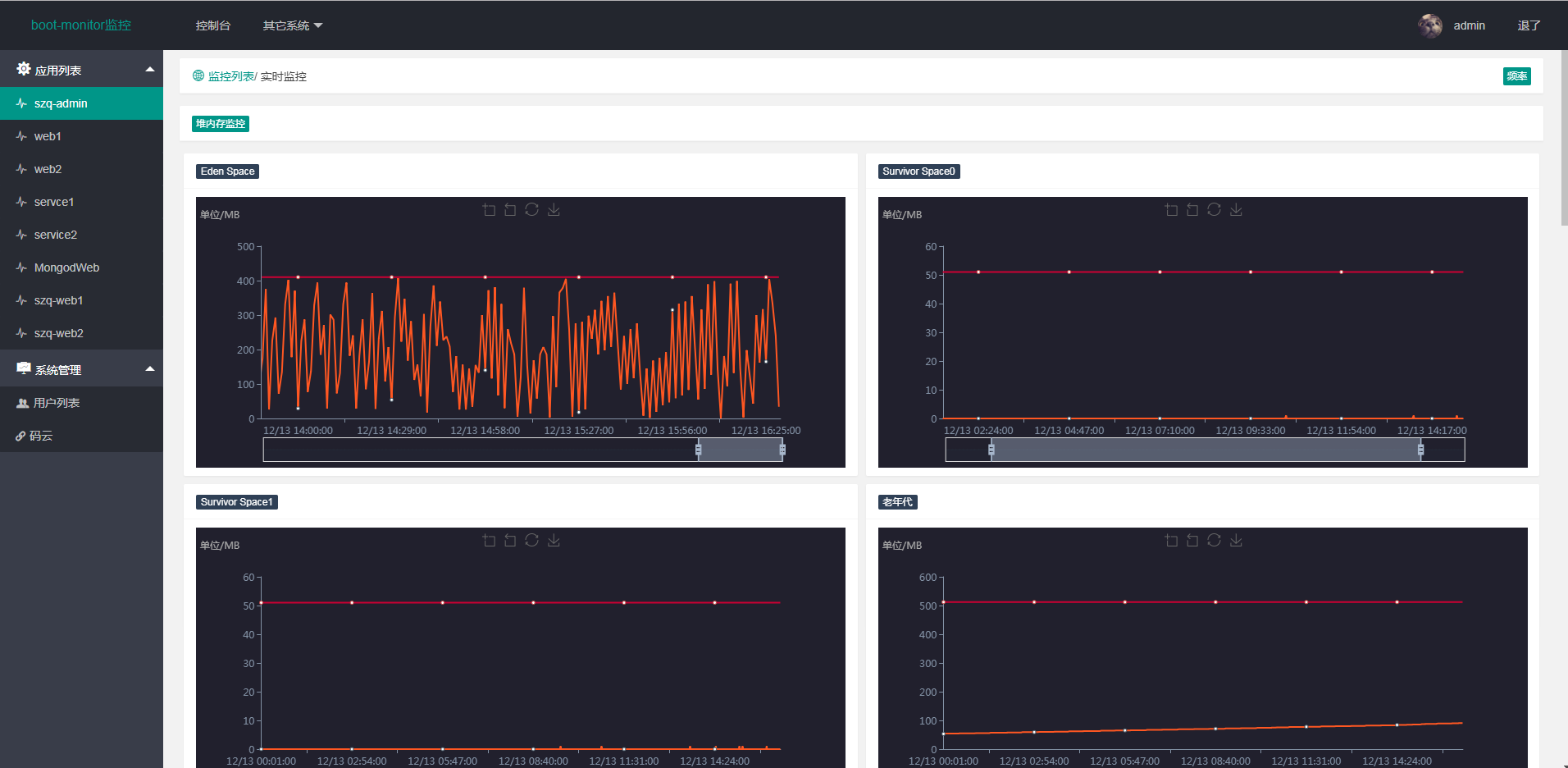
Task: Grab left handle of Survivor Space0 zoom slider
Action: click(991, 450)
